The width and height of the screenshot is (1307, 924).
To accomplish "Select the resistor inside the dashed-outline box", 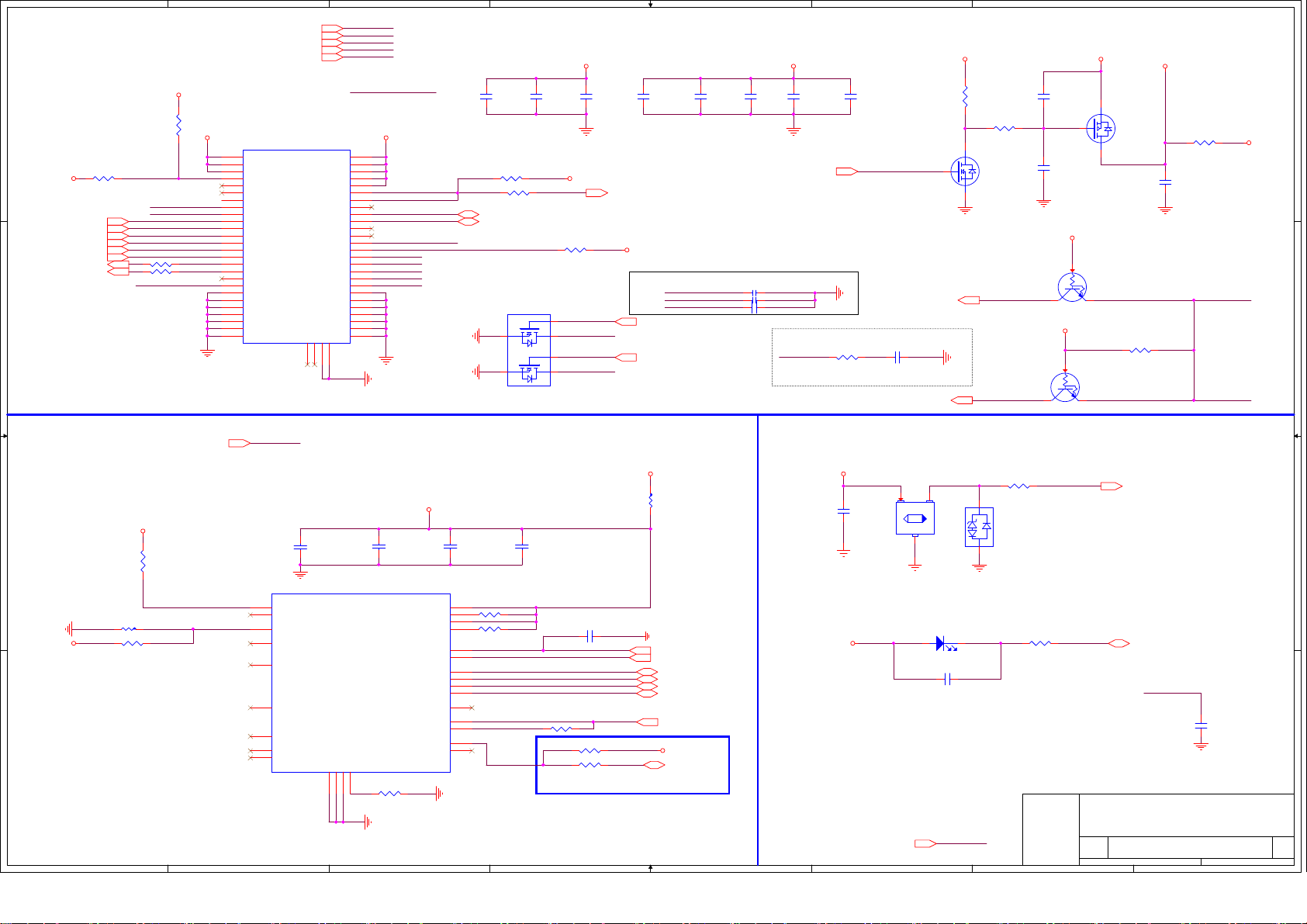I will [848, 358].
